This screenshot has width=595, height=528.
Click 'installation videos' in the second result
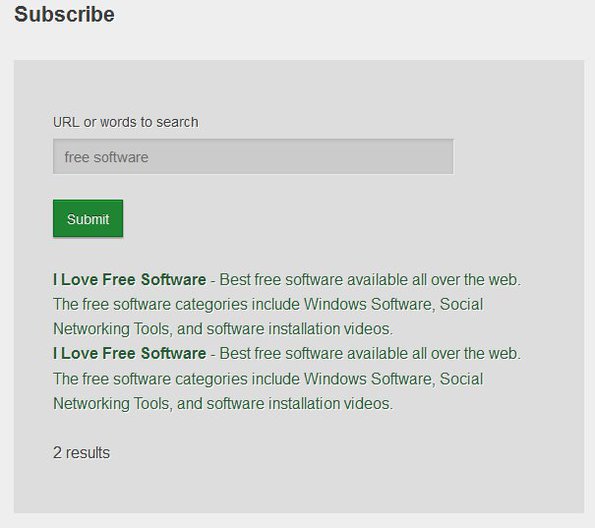point(329,403)
